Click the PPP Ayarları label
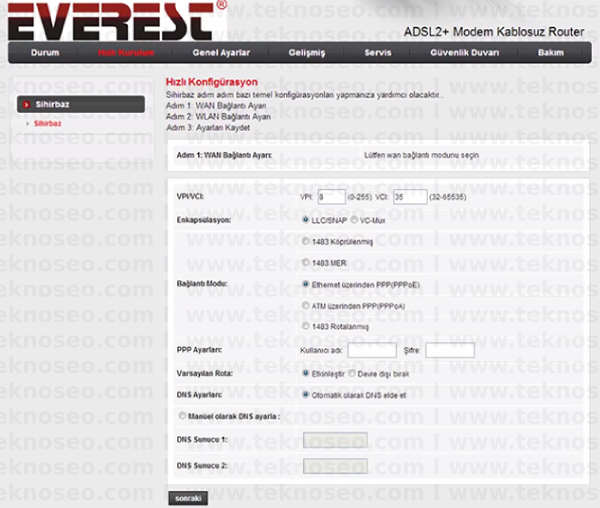Screen dimensions: 600x508 pyautogui.click(x=199, y=350)
